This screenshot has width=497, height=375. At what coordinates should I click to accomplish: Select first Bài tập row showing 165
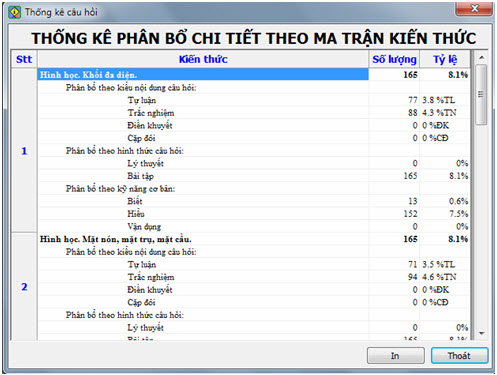coord(254,176)
